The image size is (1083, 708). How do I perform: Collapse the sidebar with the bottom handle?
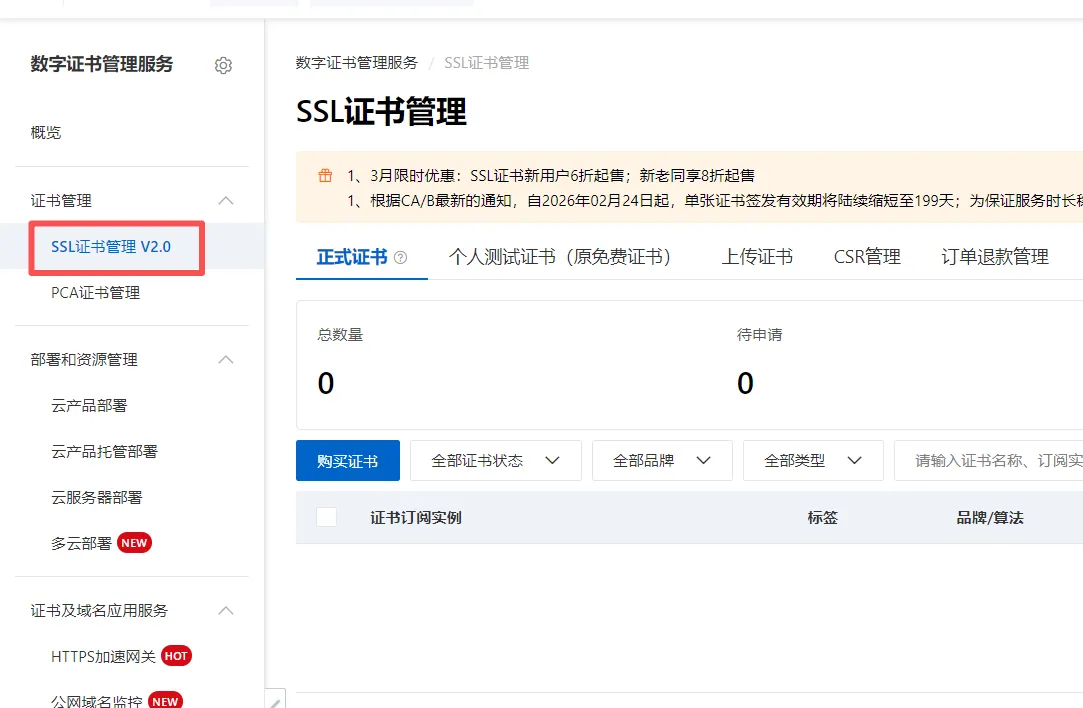(275, 699)
